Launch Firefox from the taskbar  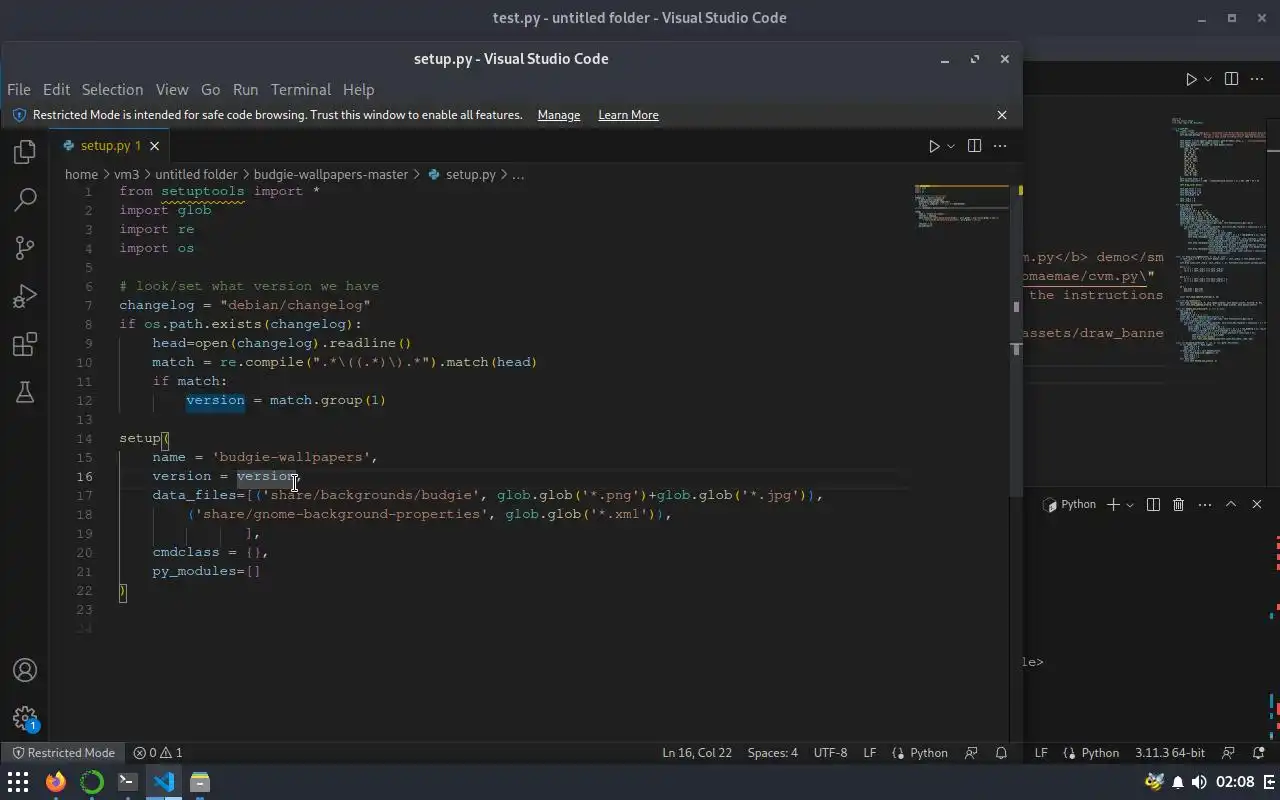[x=55, y=782]
